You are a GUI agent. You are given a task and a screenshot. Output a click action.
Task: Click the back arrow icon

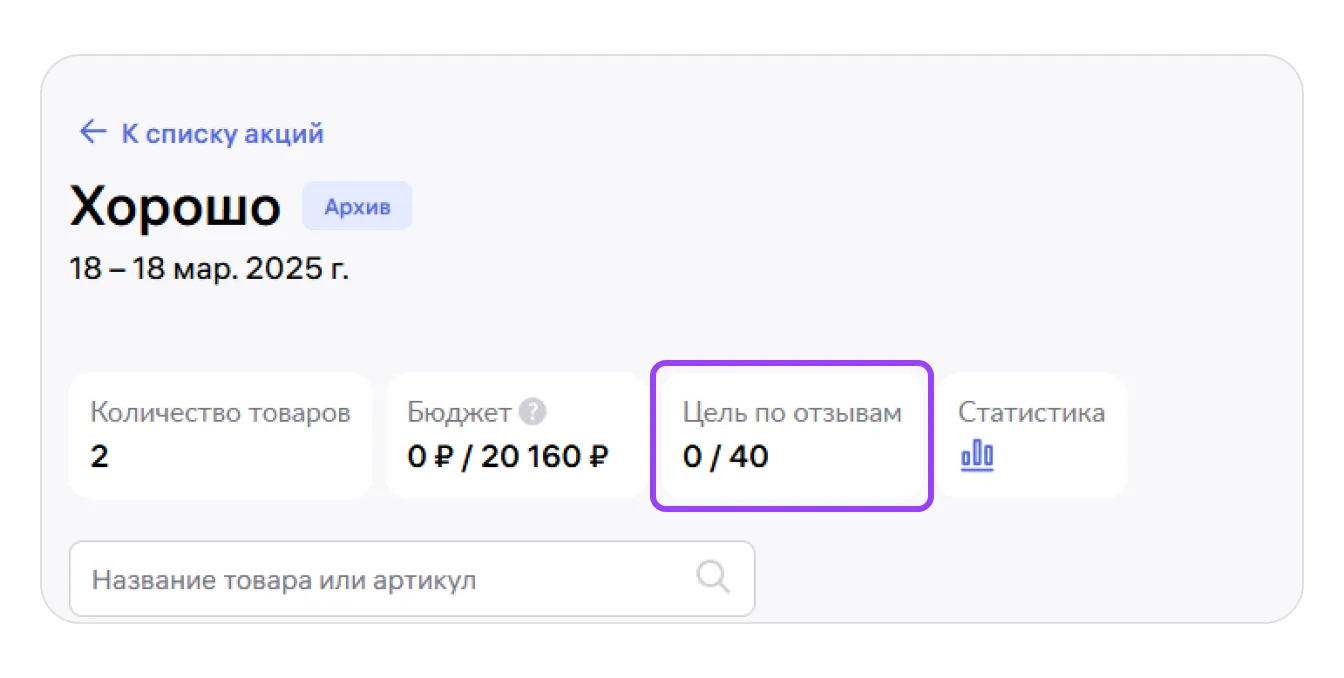[x=93, y=132]
